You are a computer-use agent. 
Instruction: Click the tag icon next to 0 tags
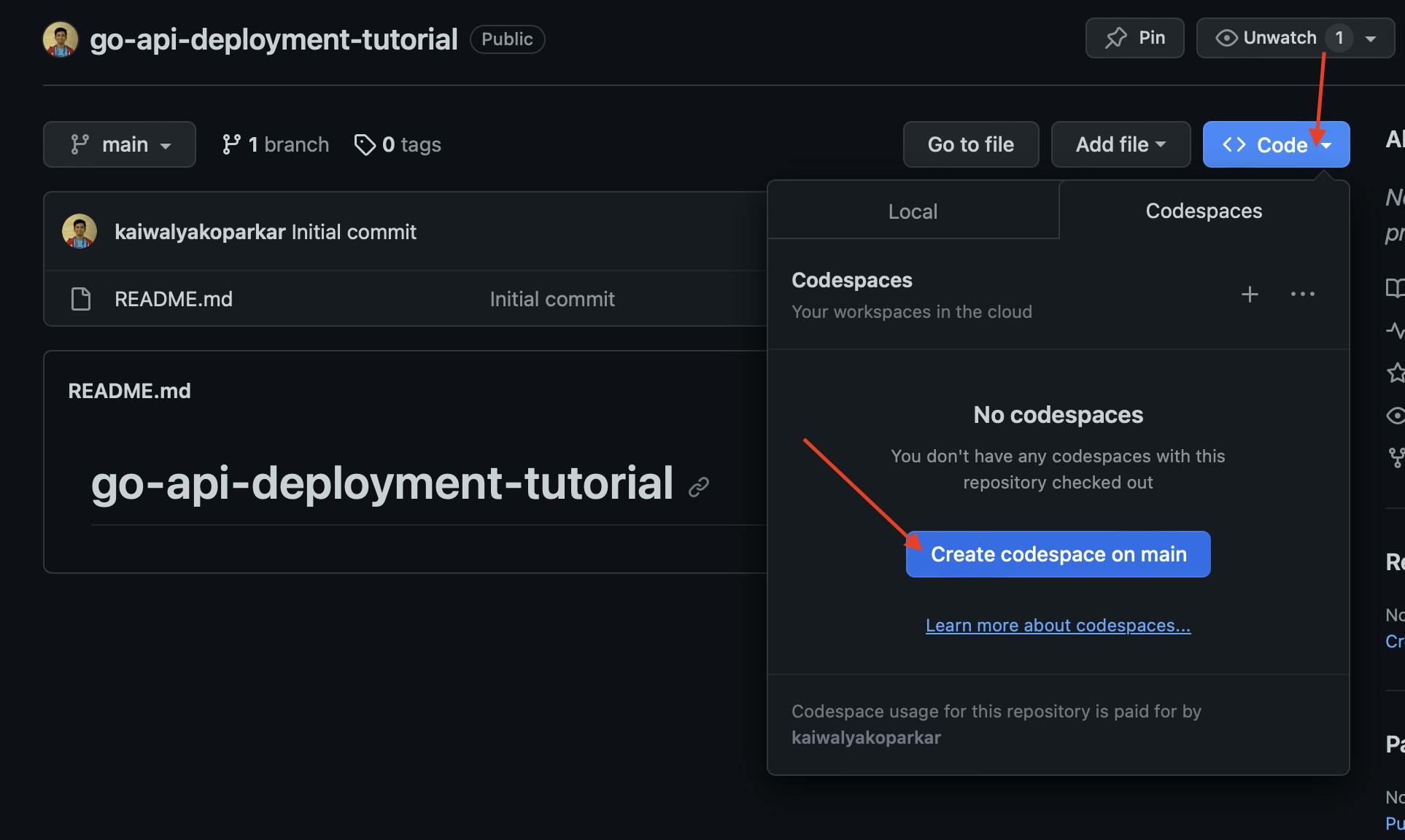(x=363, y=144)
